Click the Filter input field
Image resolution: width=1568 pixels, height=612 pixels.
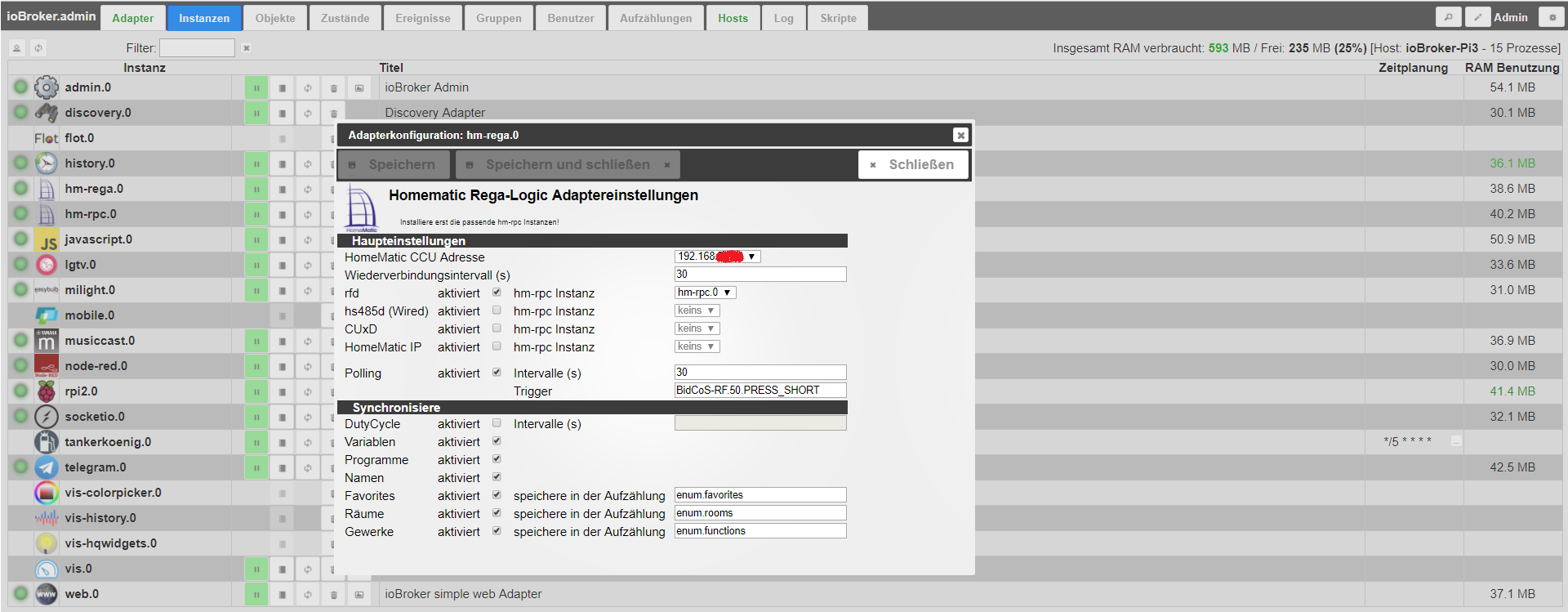pos(197,48)
